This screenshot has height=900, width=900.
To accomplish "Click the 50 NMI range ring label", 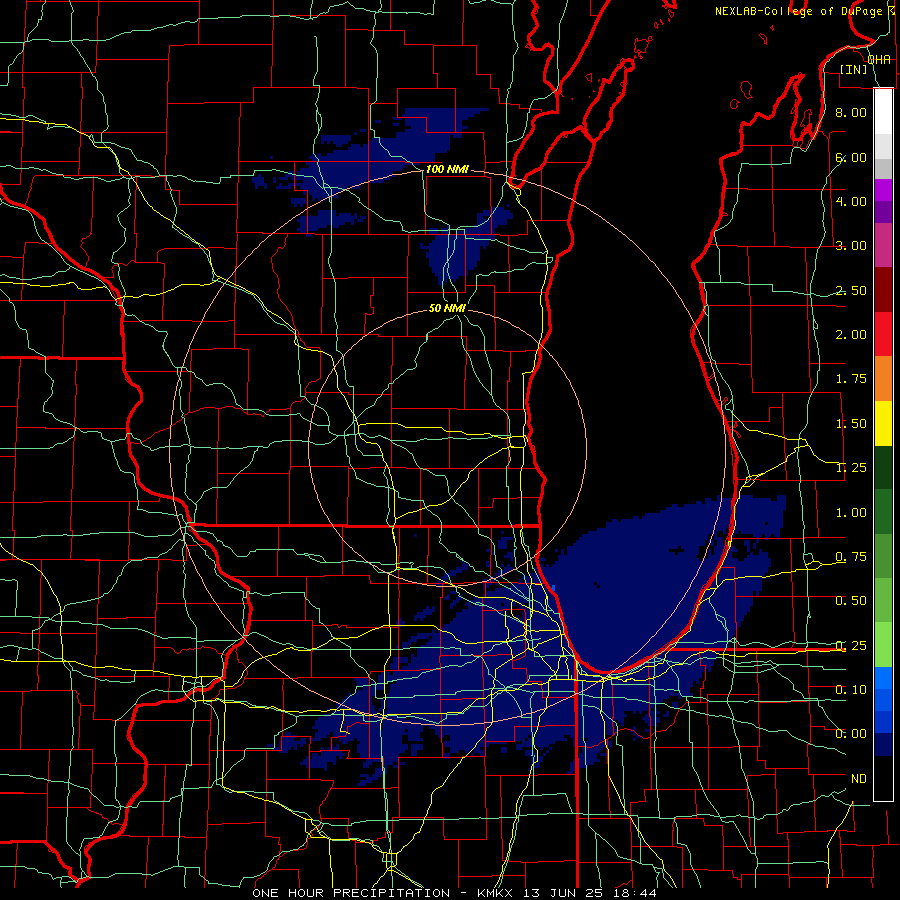I will [447, 308].
